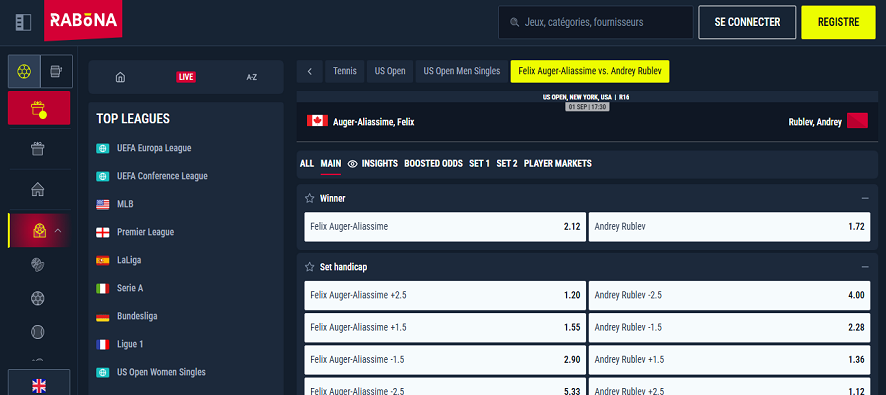Click the Canada flag next to Auger-Aliassime
Image resolution: width=886 pixels, height=395 pixels.
coord(318,121)
